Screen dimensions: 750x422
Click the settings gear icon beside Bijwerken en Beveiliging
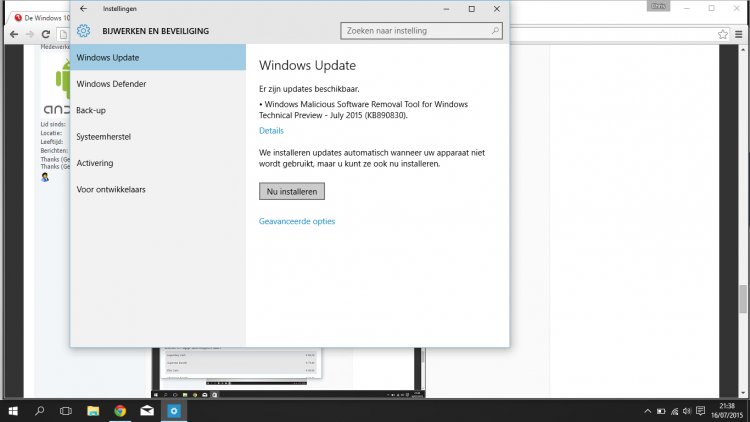83,31
